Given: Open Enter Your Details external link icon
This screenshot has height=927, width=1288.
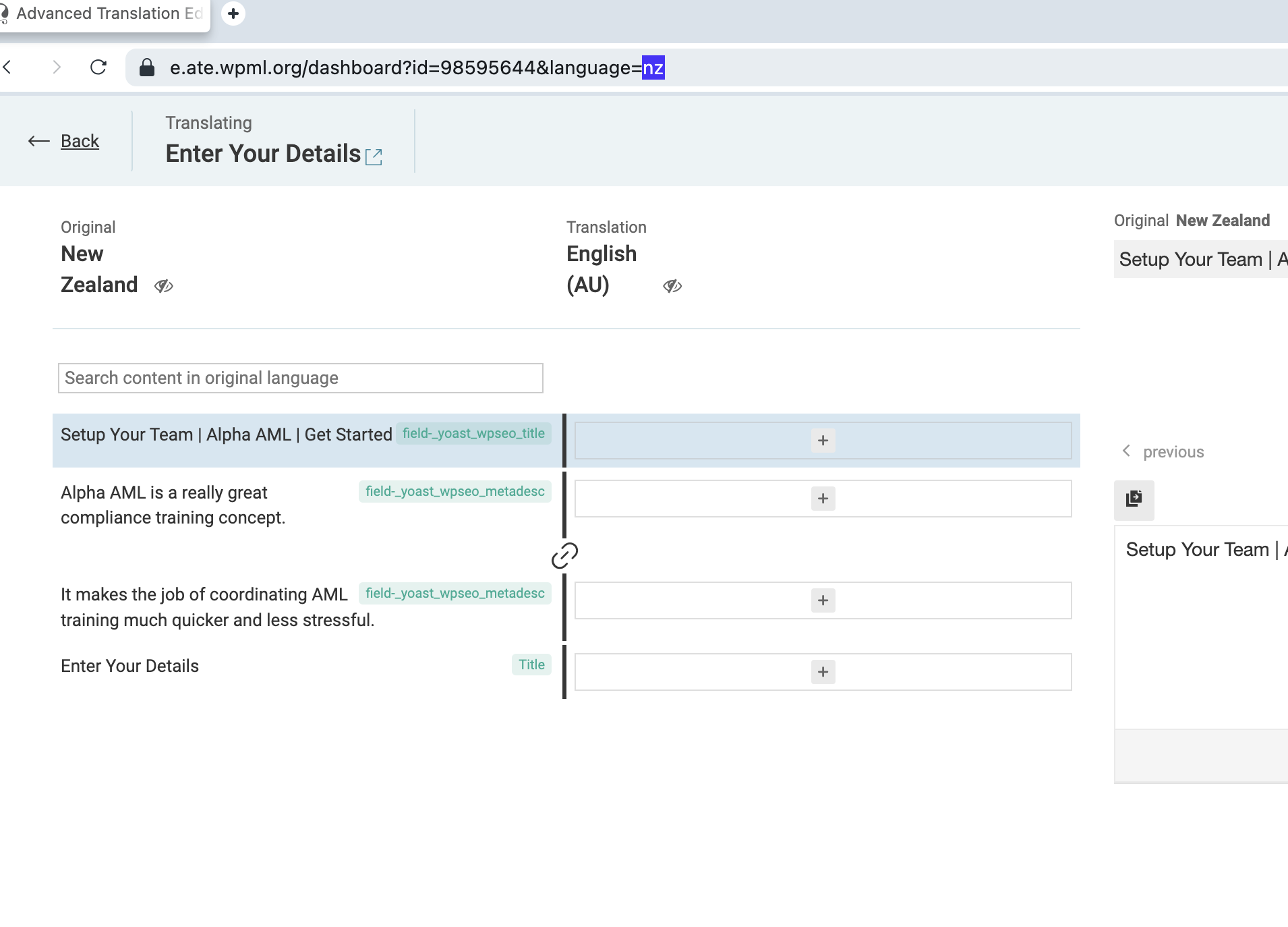Looking at the screenshot, I should click(374, 157).
